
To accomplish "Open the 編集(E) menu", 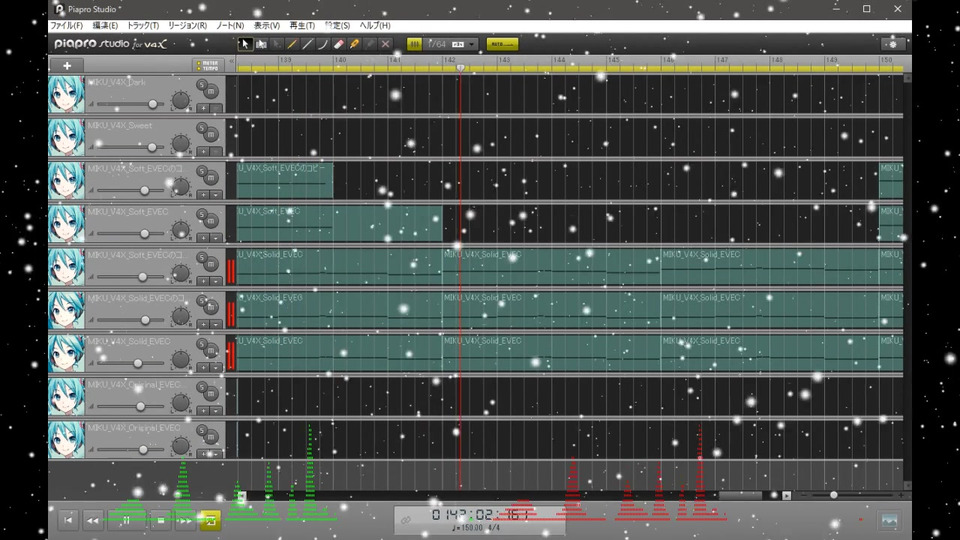I will coord(105,26).
